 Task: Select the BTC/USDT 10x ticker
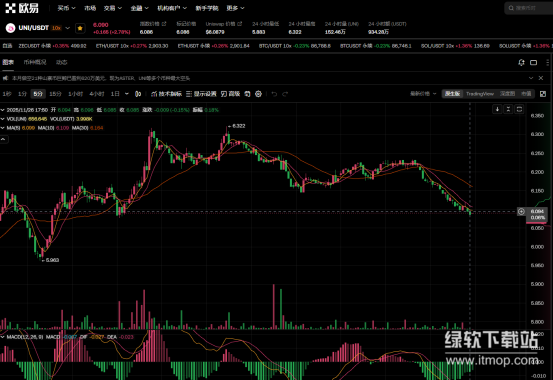coord(294,46)
